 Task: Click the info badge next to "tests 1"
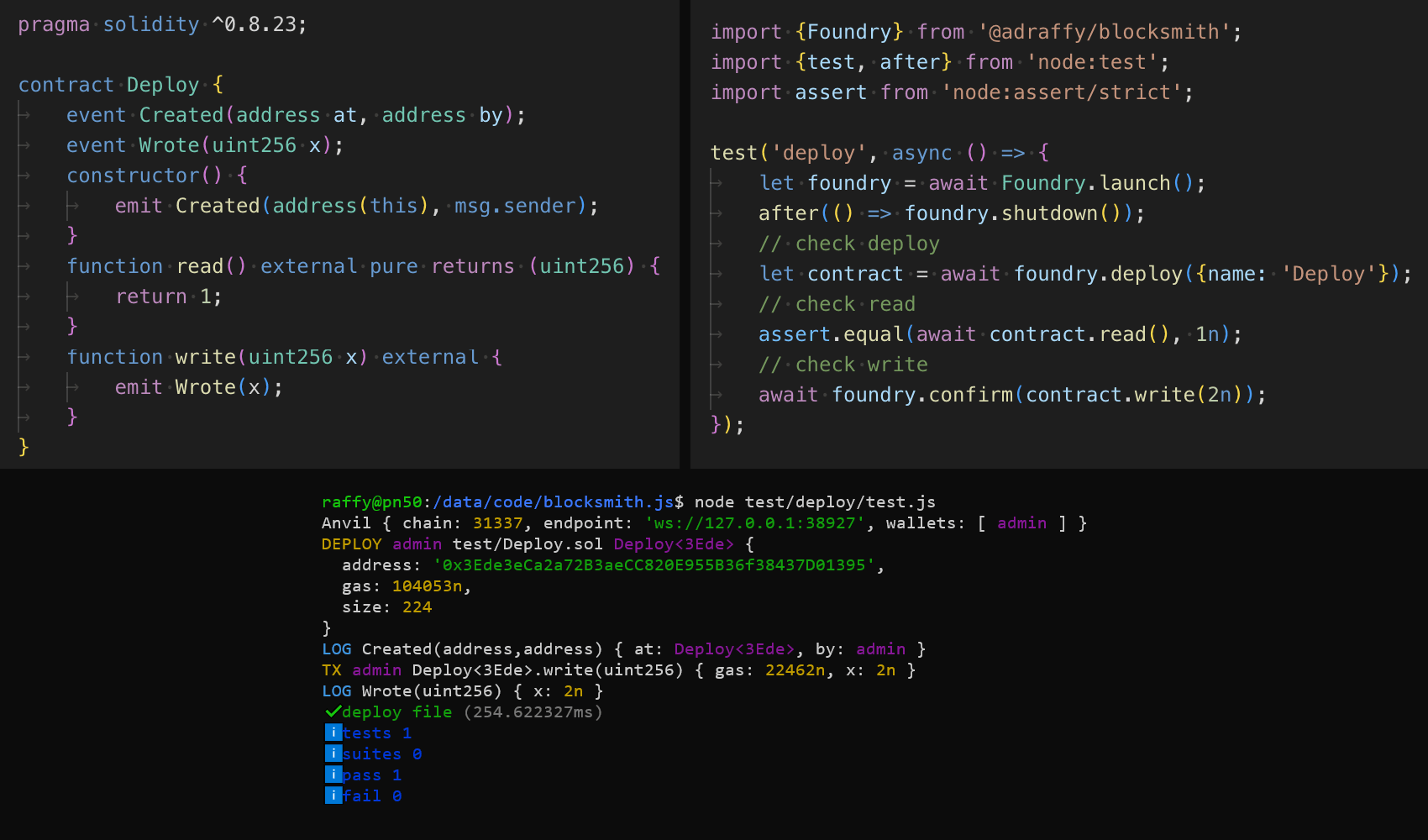click(x=333, y=732)
